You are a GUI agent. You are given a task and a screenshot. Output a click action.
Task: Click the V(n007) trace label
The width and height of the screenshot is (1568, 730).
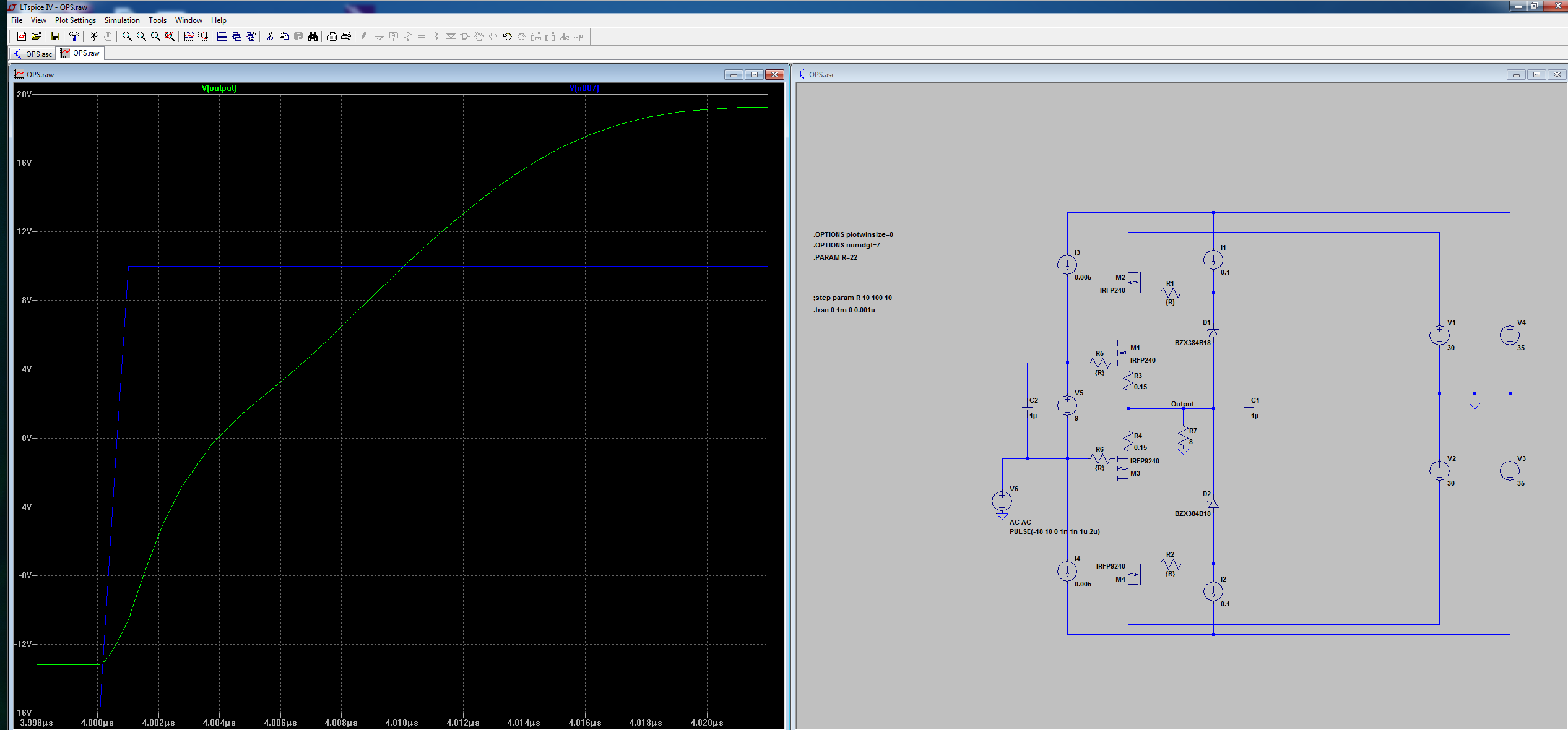584,88
